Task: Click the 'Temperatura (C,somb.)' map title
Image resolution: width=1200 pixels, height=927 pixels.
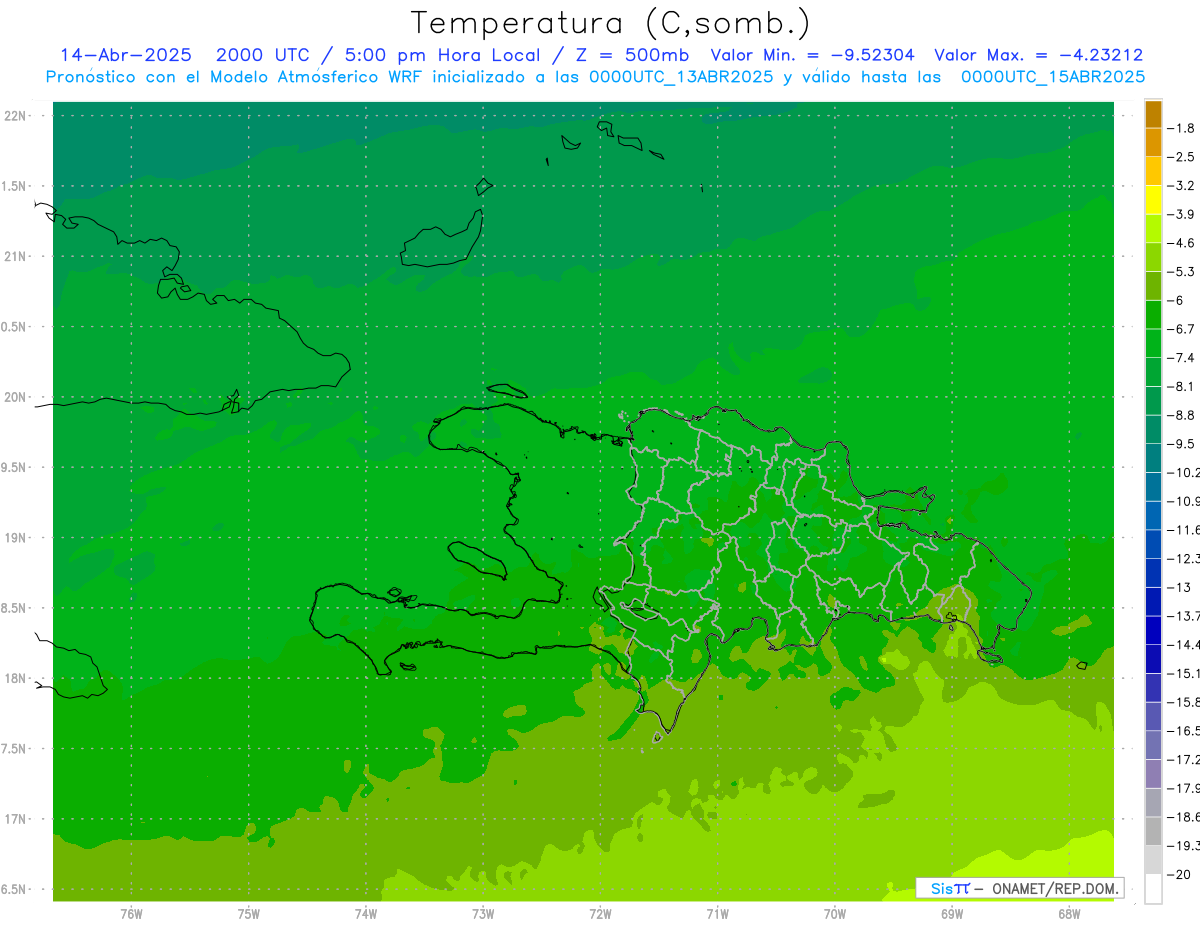Action: coord(611,23)
